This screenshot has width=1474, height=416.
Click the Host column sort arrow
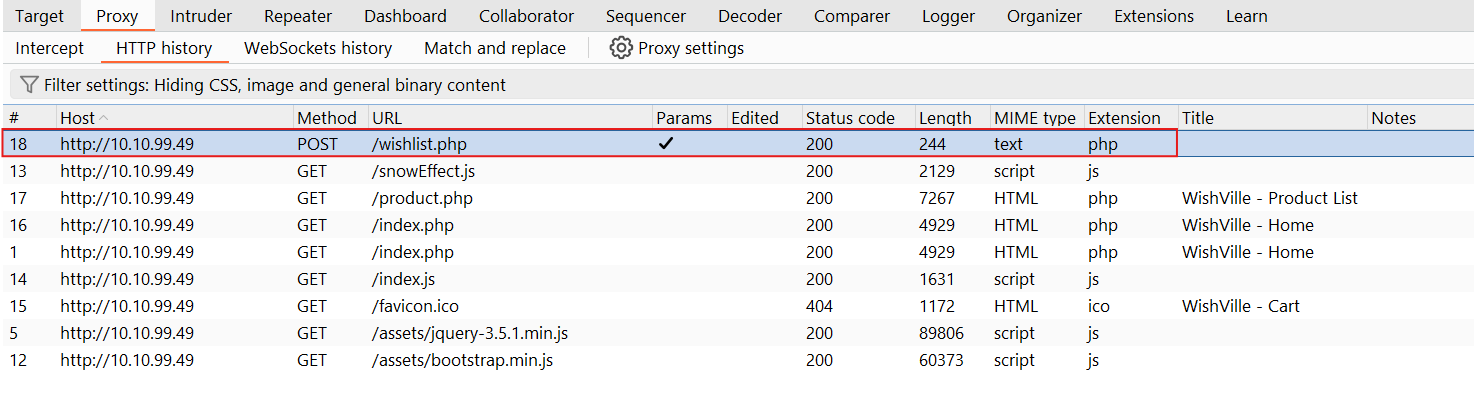click(x=104, y=118)
